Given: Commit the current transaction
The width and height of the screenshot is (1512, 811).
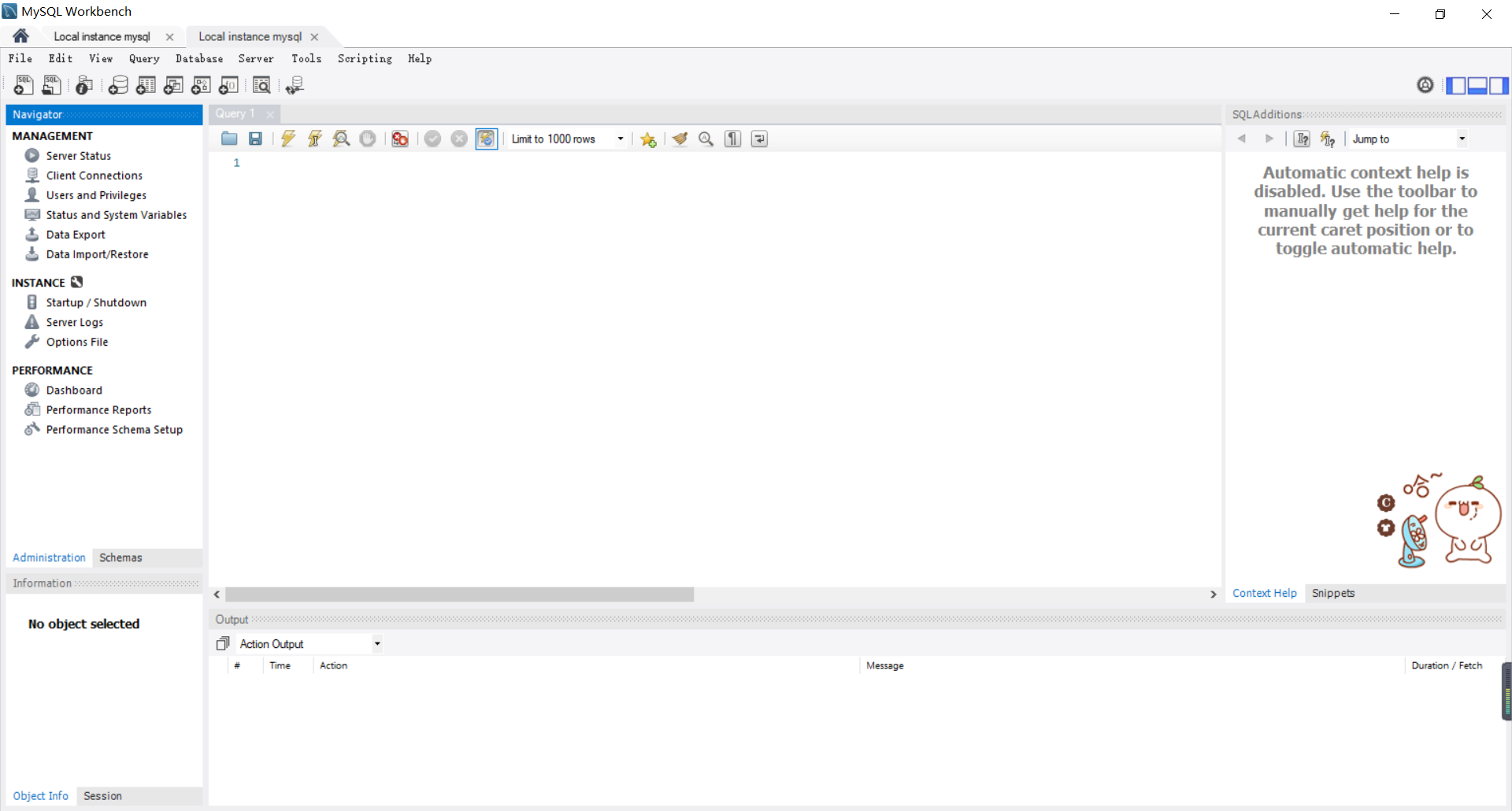Looking at the screenshot, I should pos(432,139).
